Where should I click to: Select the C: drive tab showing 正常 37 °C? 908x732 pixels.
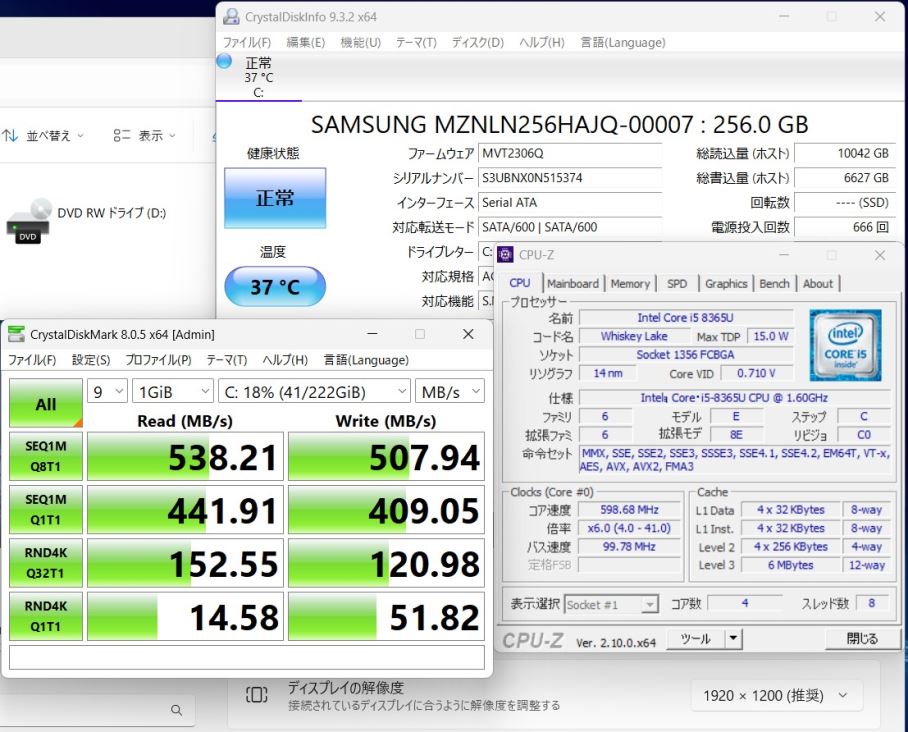tap(258, 76)
